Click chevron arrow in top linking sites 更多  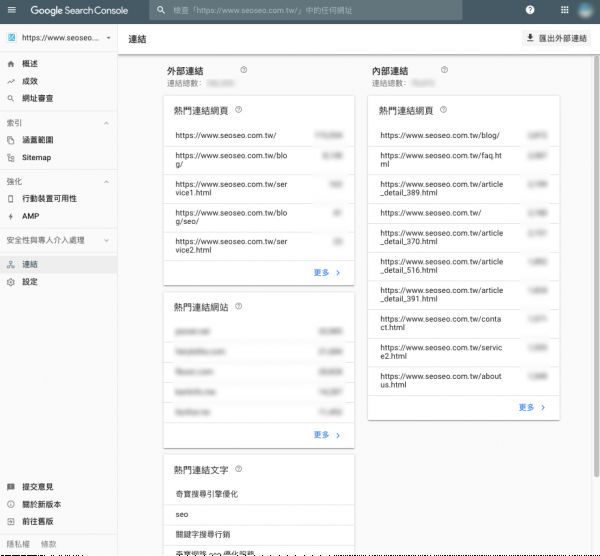click(x=338, y=435)
